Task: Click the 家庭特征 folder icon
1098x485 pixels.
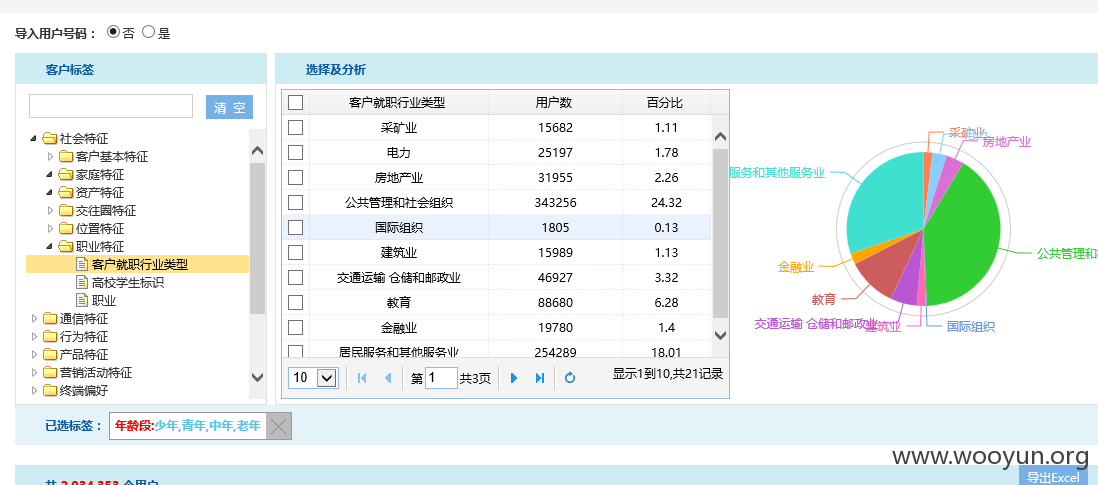Action: point(66,174)
